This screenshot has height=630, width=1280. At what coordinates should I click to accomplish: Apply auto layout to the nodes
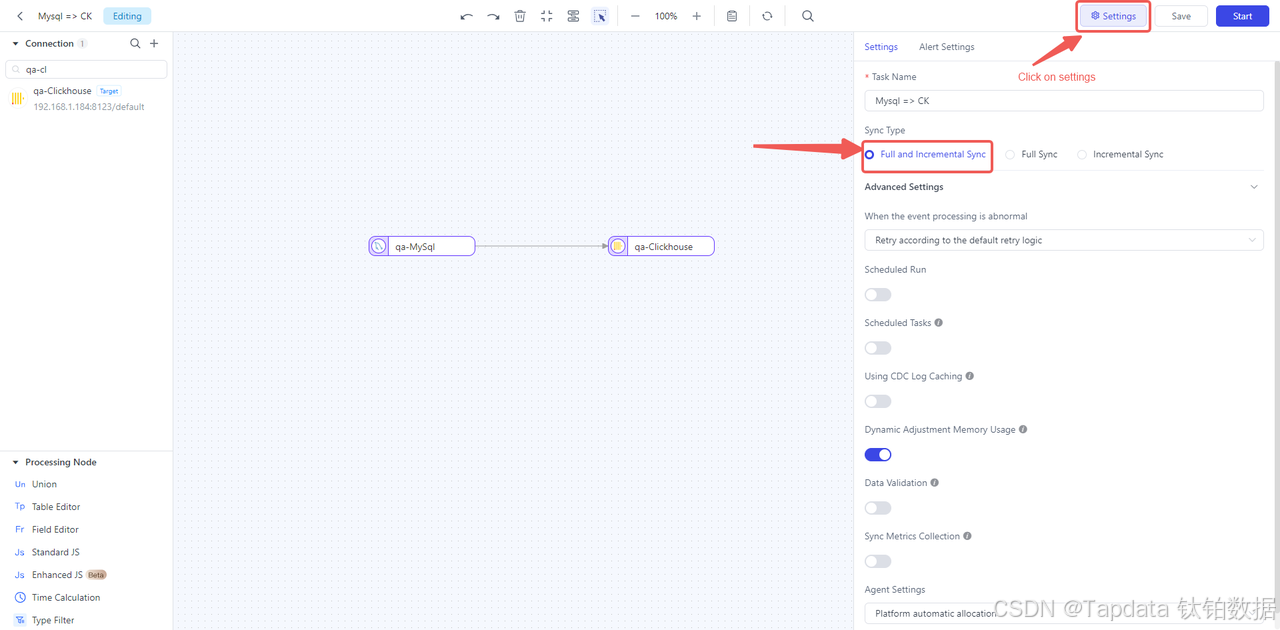[573, 16]
